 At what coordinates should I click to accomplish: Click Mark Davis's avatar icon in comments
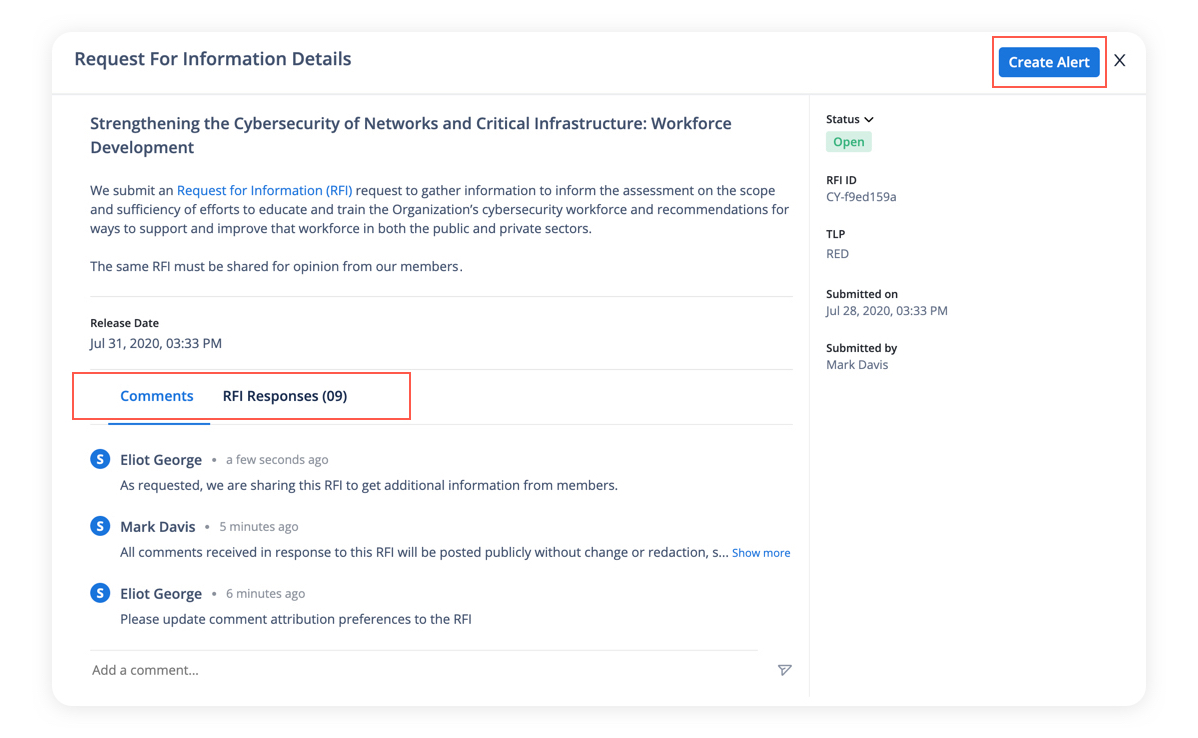pos(100,526)
